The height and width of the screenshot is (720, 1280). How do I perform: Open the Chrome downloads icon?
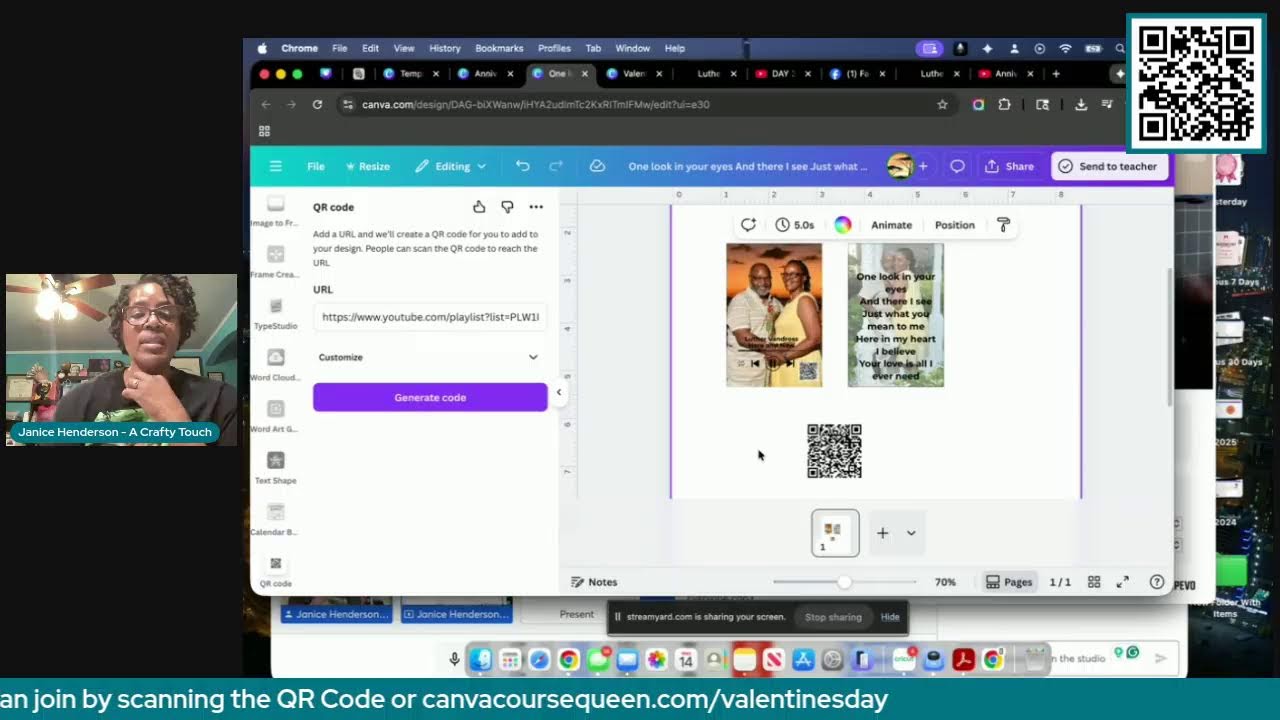1081,104
